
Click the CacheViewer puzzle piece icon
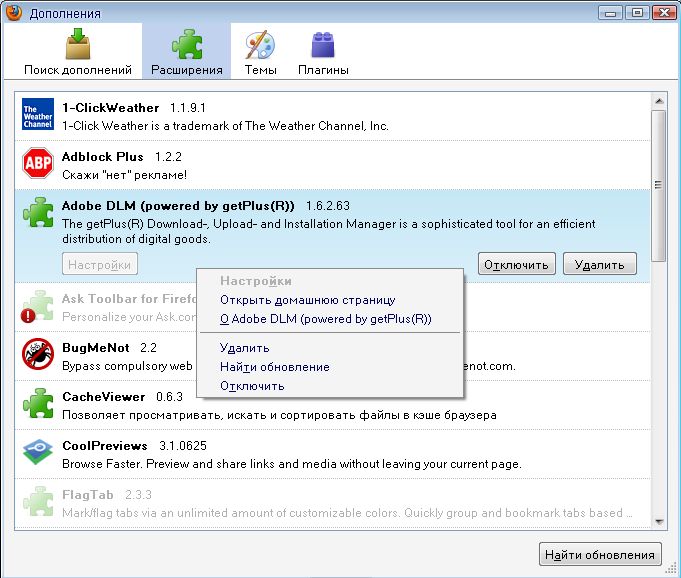click(38, 403)
